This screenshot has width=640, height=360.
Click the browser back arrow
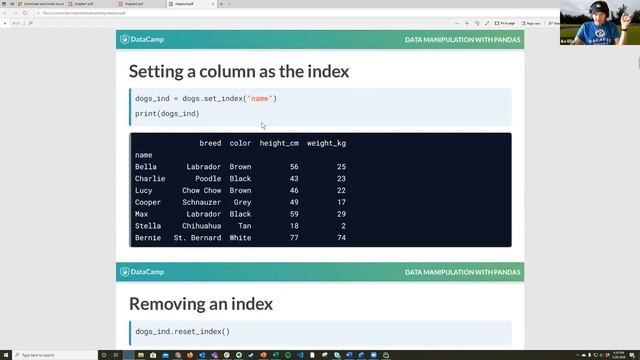tap(5, 13)
